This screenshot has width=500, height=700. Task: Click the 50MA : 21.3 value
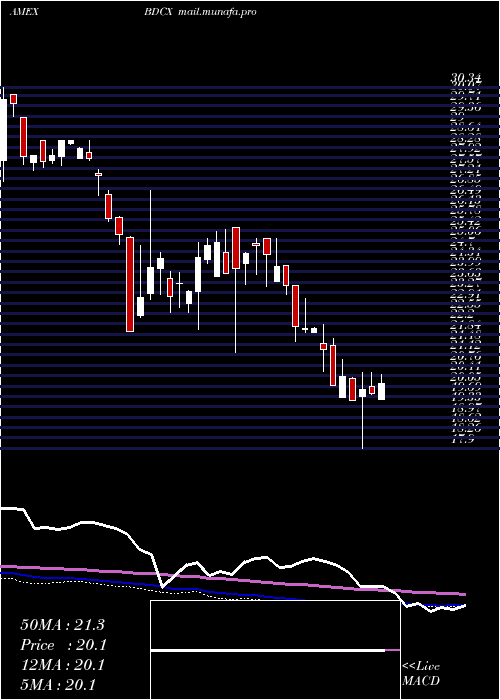click(62, 625)
